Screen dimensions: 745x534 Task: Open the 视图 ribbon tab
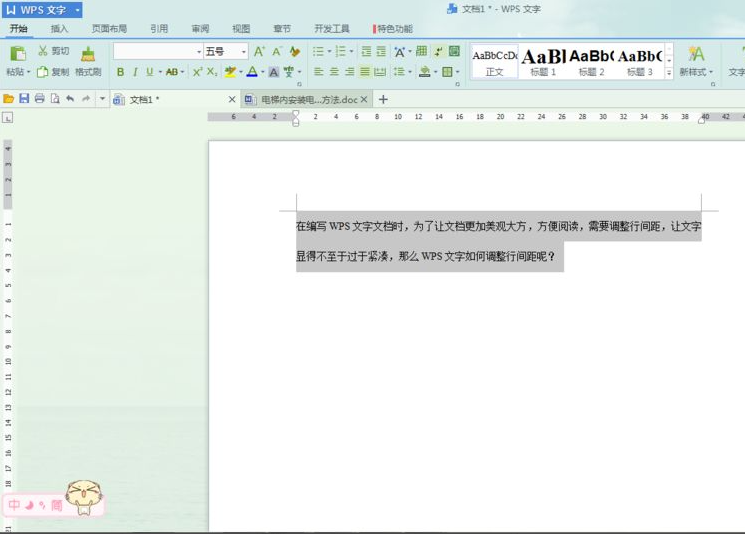(x=241, y=29)
